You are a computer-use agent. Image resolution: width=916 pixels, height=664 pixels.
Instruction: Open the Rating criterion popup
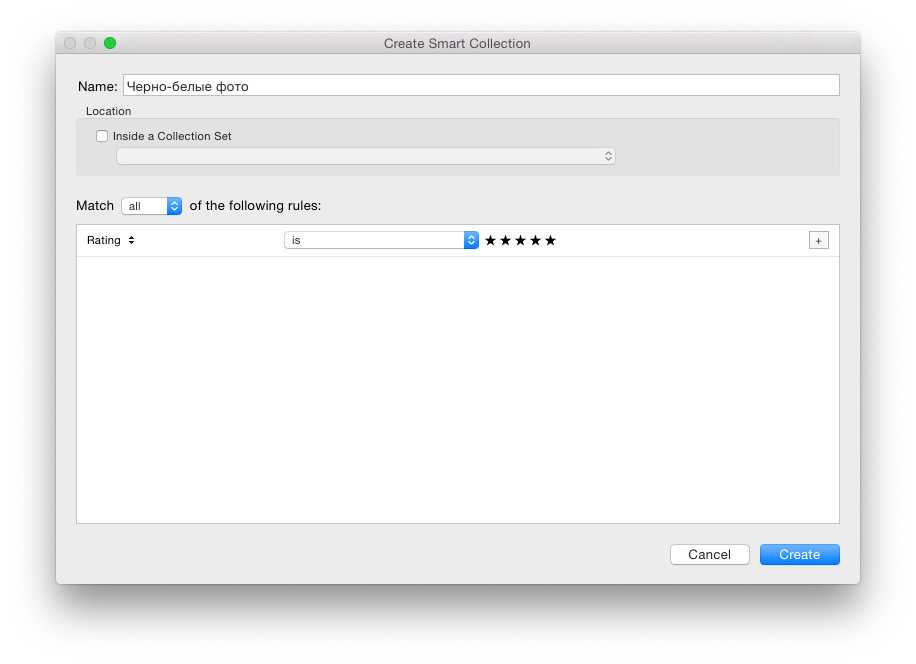click(x=111, y=241)
